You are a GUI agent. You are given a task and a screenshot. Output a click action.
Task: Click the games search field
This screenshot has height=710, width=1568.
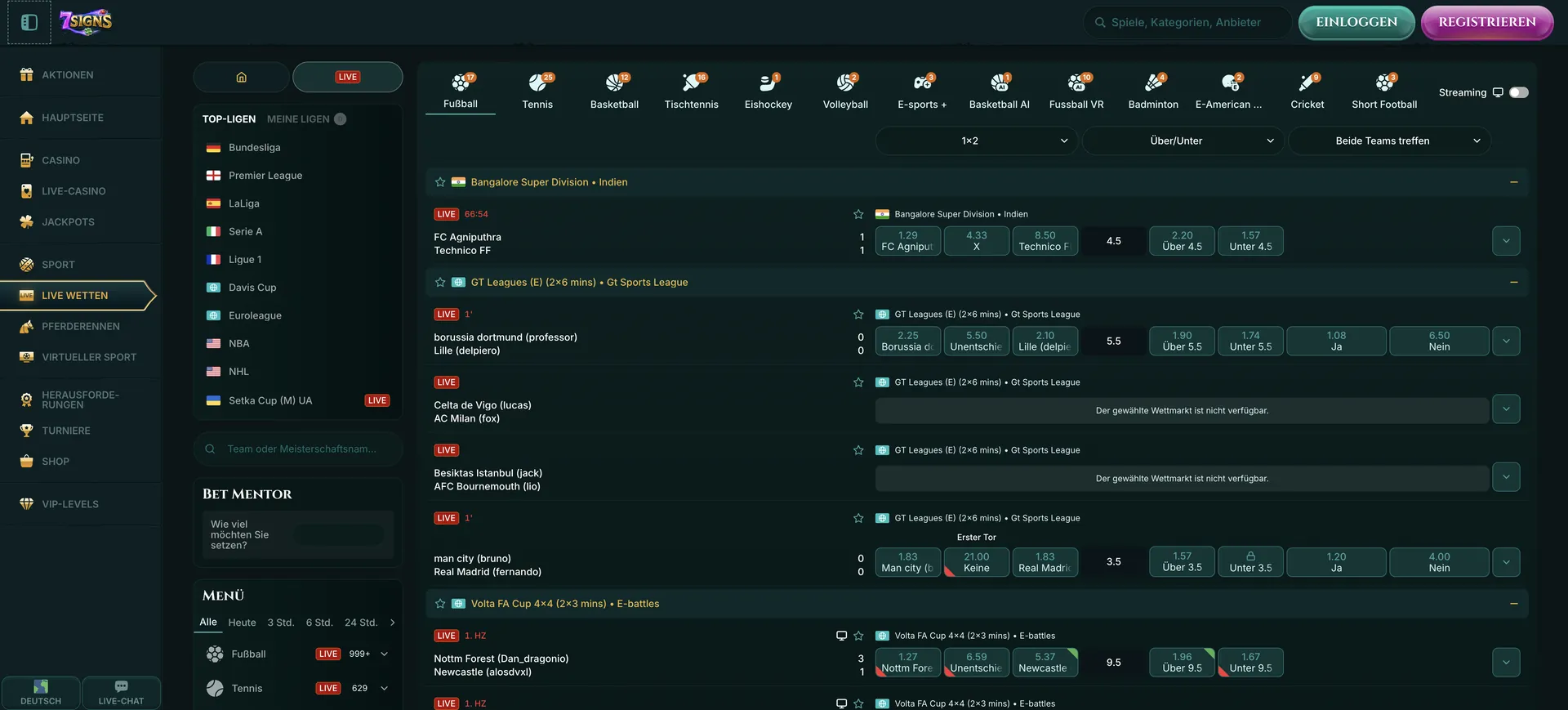coord(1187,22)
